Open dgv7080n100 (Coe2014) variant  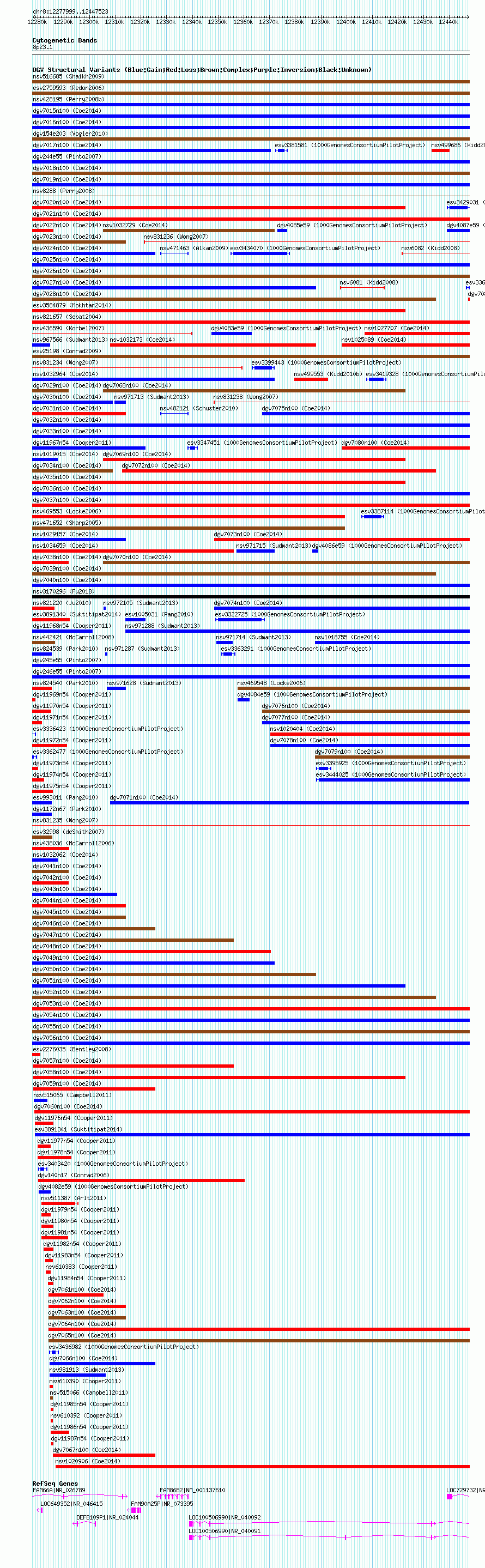tap(375, 443)
